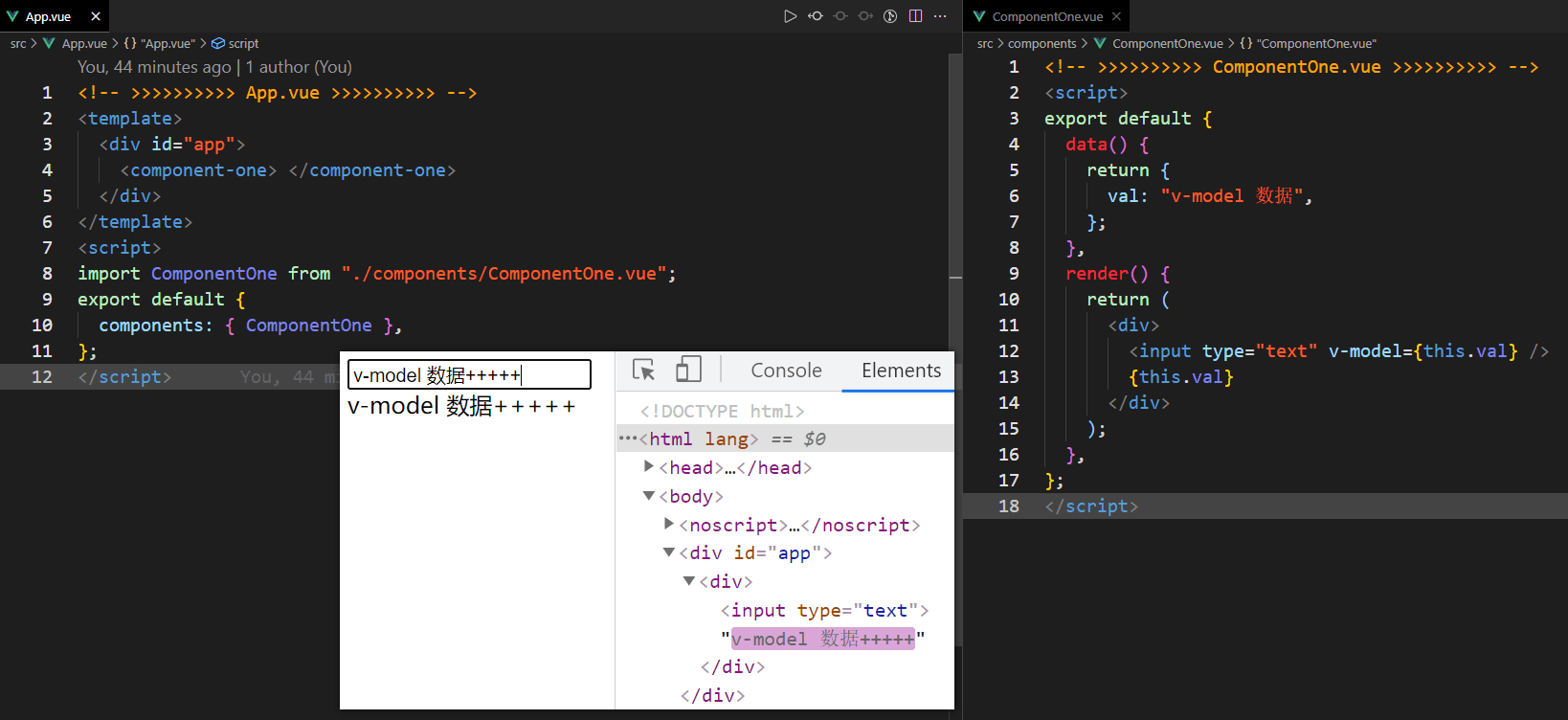Click the DOCTYPE html line in DevTools
The height and width of the screenshot is (720, 1568).
point(723,411)
